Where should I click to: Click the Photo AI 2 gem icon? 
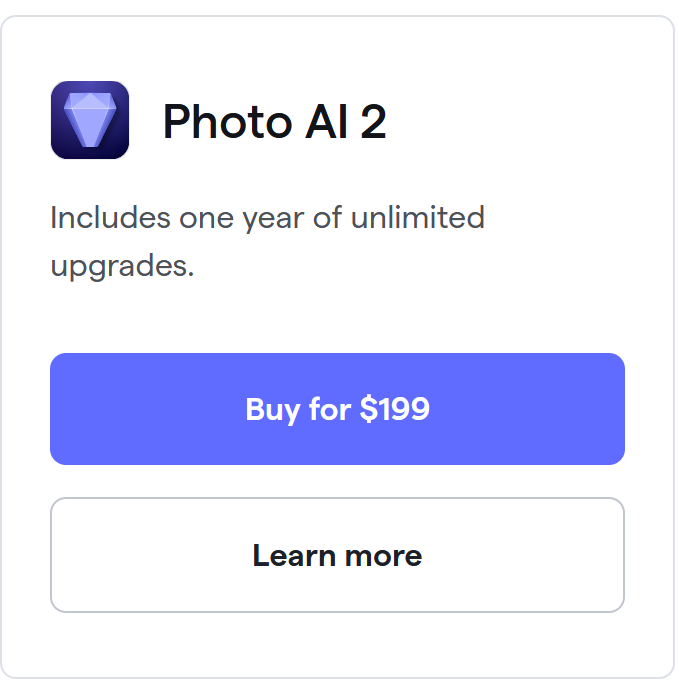click(x=90, y=120)
